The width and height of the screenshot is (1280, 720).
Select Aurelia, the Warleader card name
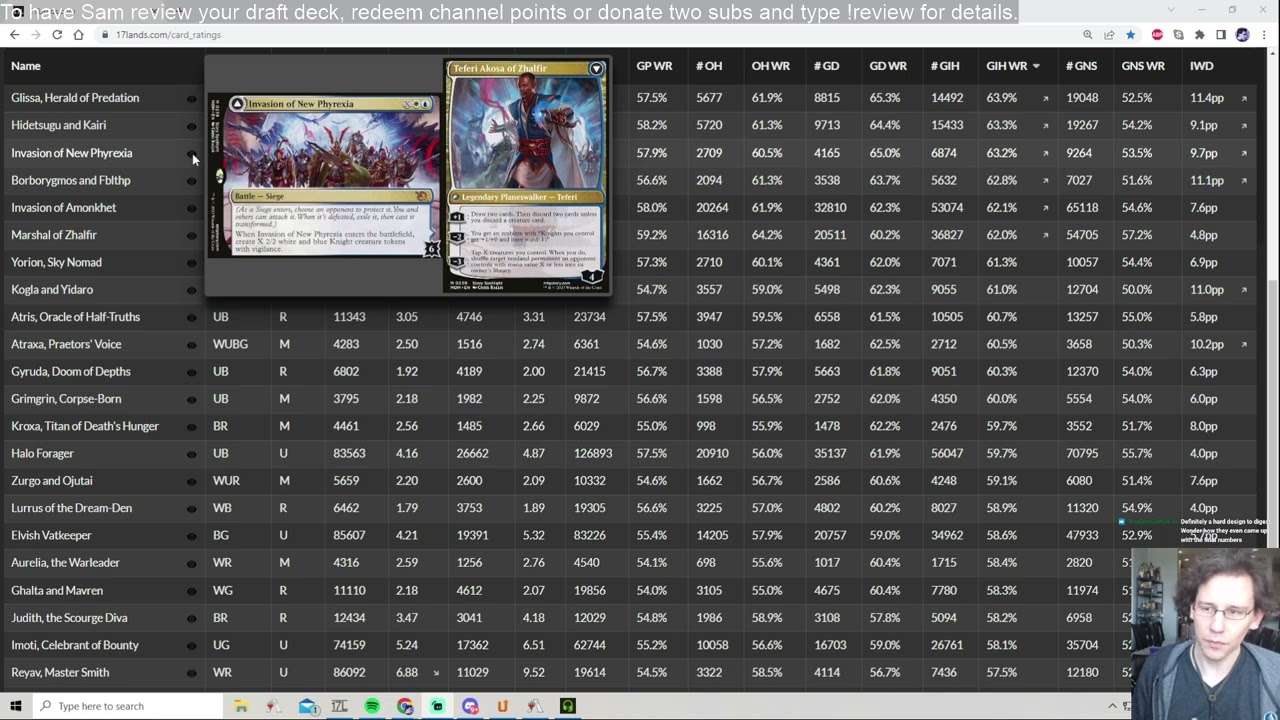(65, 563)
